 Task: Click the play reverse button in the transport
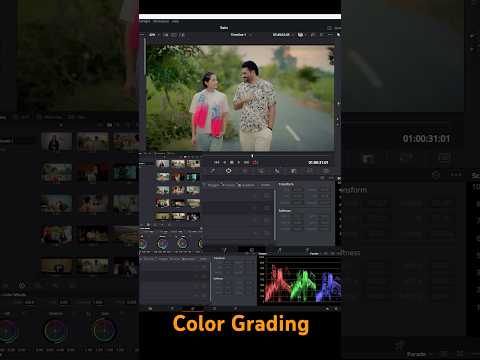tap(225, 162)
